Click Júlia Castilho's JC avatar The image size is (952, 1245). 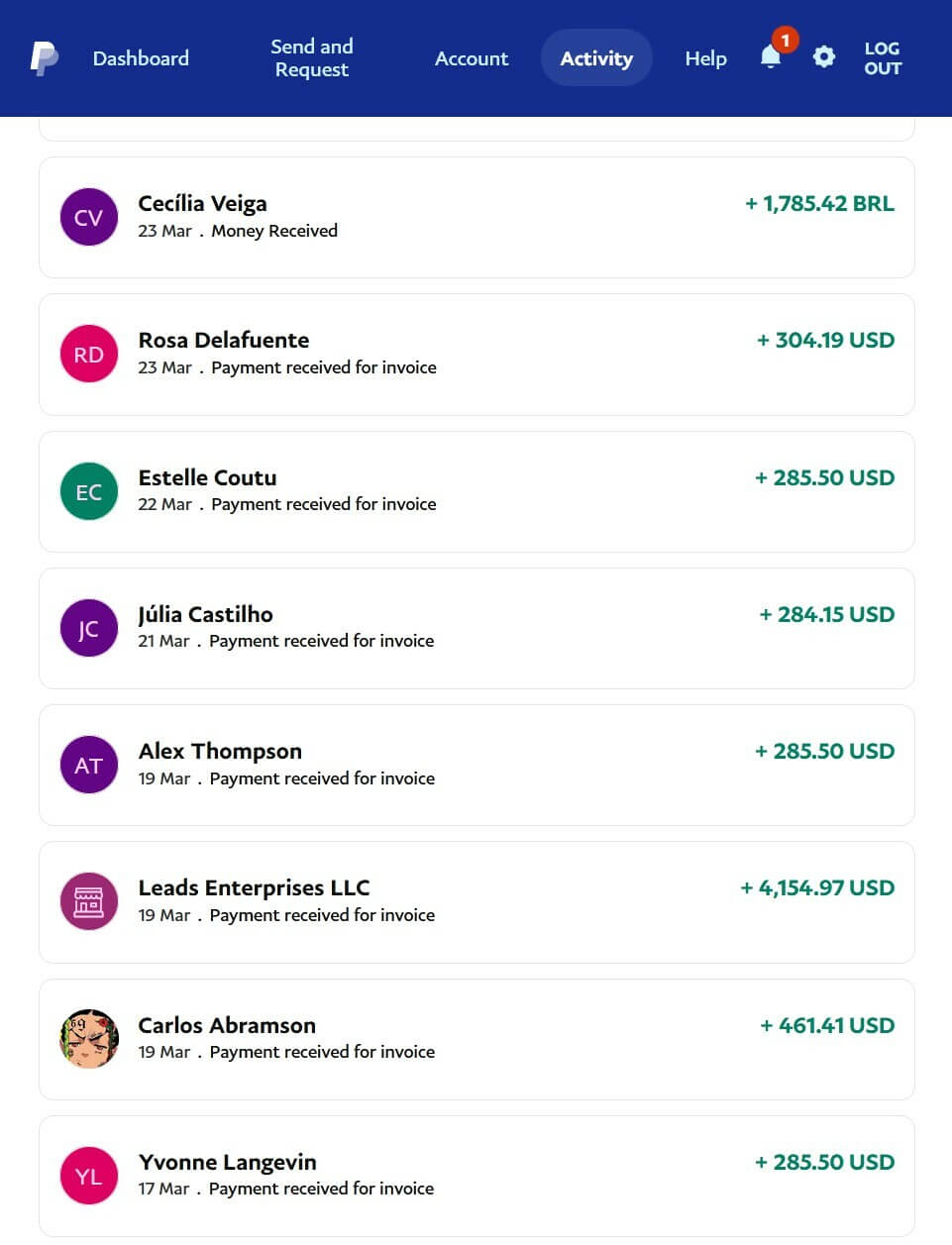(x=89, y=628)
